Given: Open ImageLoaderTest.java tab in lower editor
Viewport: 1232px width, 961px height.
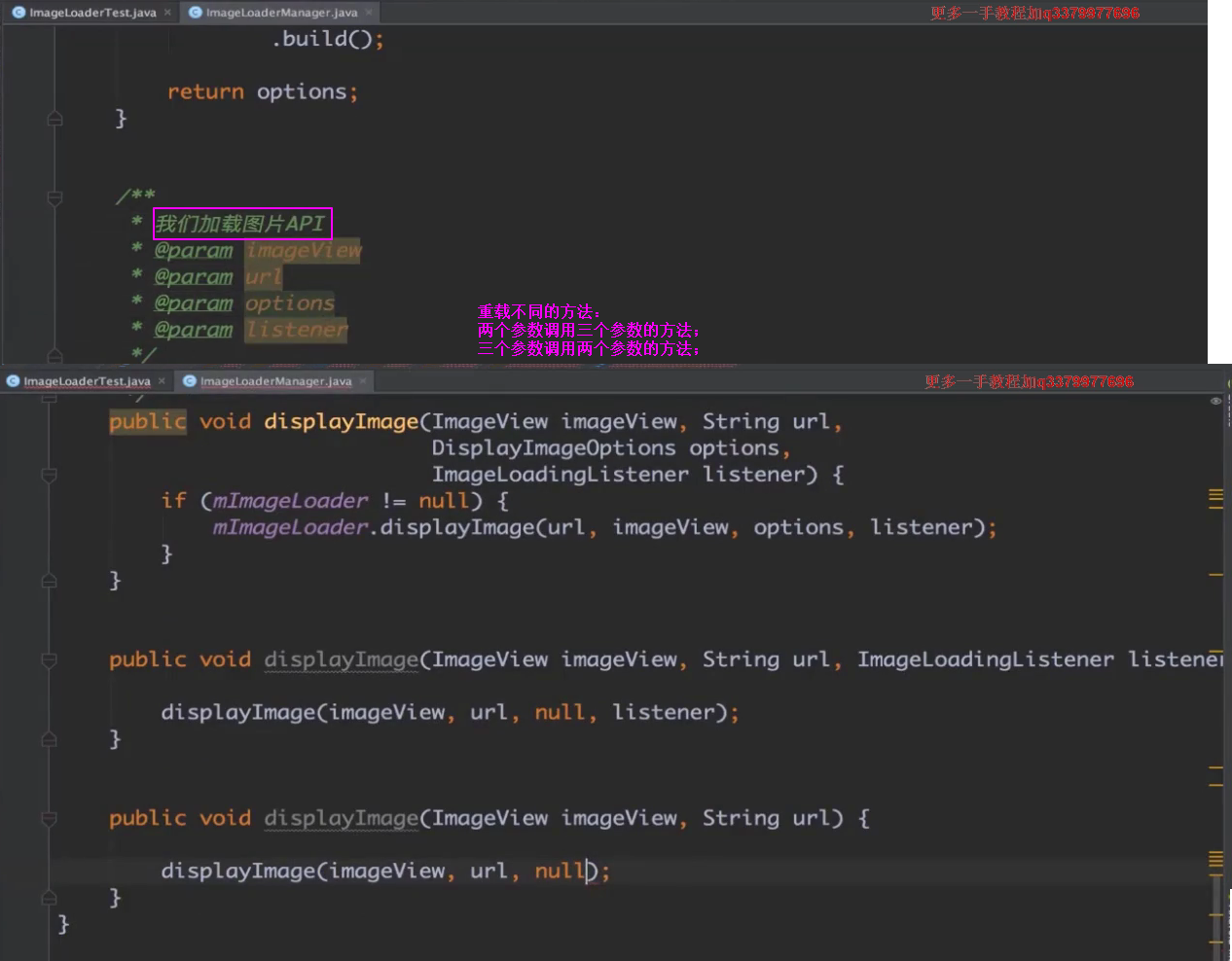Looking at the screenshot, I should pos(86,381).
